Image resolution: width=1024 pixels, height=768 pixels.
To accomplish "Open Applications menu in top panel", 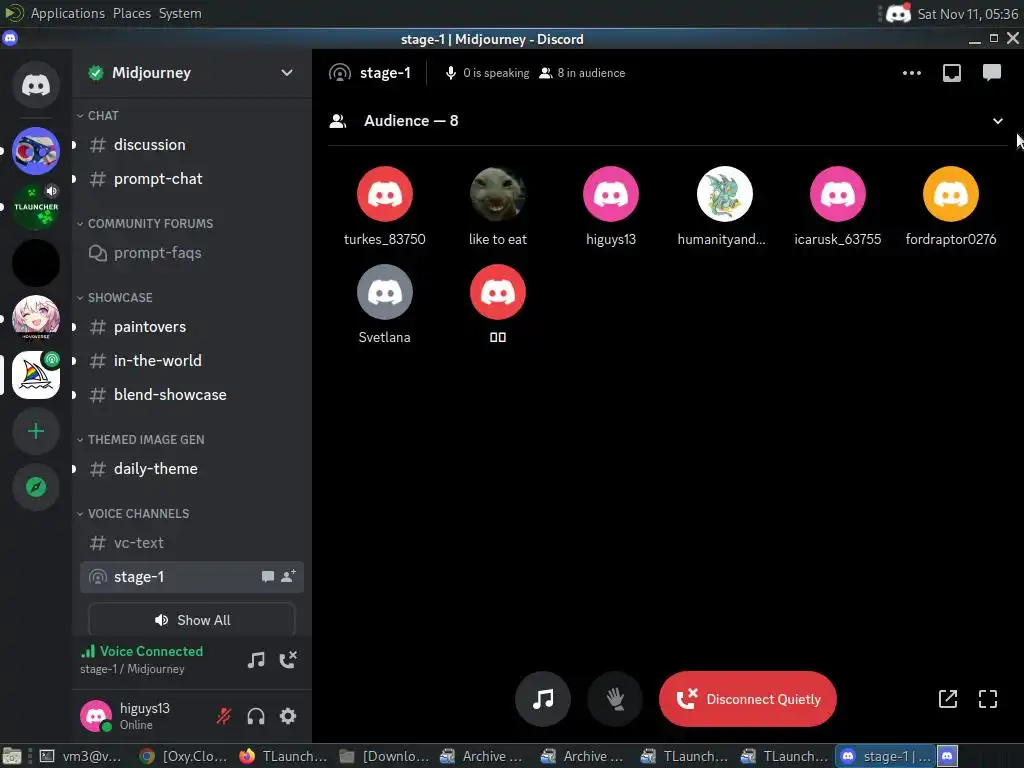I will pos(67,13).
